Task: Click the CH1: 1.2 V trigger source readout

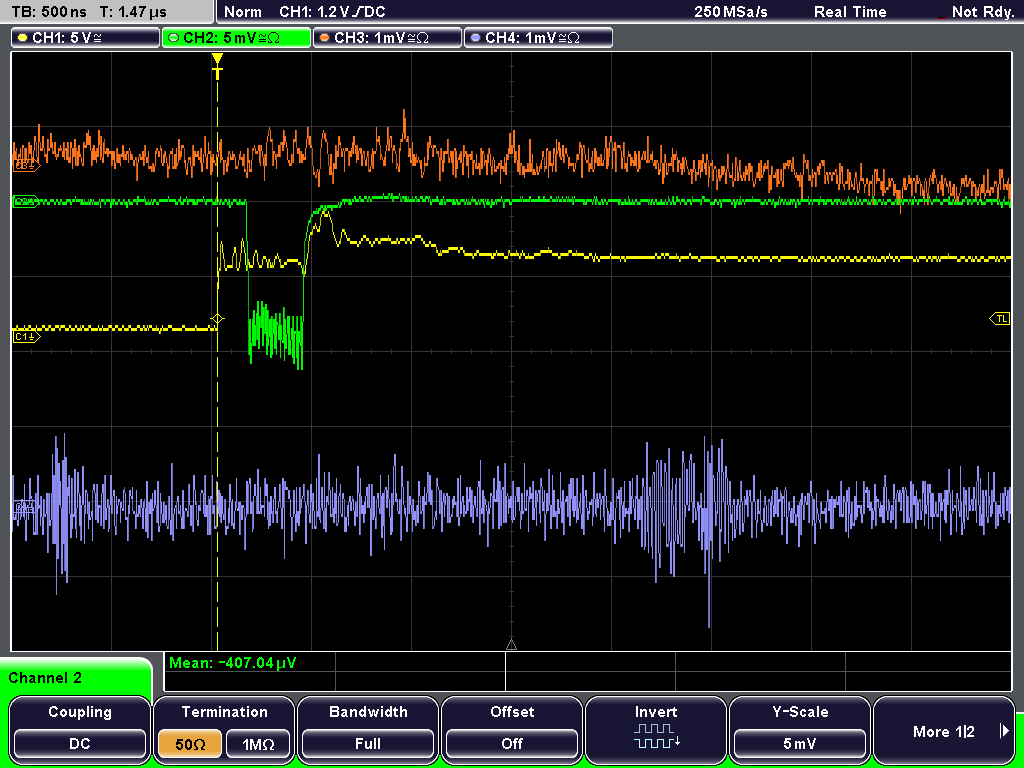Action: pyautogui.click(x=332, y=12)
